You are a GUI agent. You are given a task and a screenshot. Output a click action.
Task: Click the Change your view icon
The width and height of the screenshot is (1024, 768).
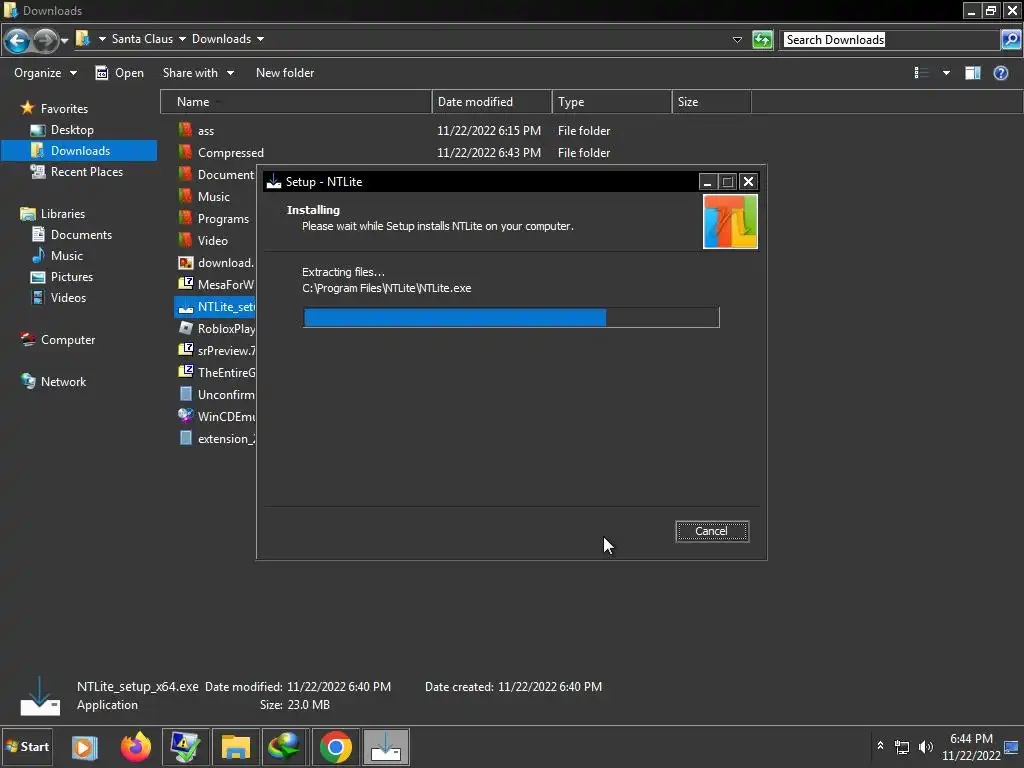coord(921,73)
